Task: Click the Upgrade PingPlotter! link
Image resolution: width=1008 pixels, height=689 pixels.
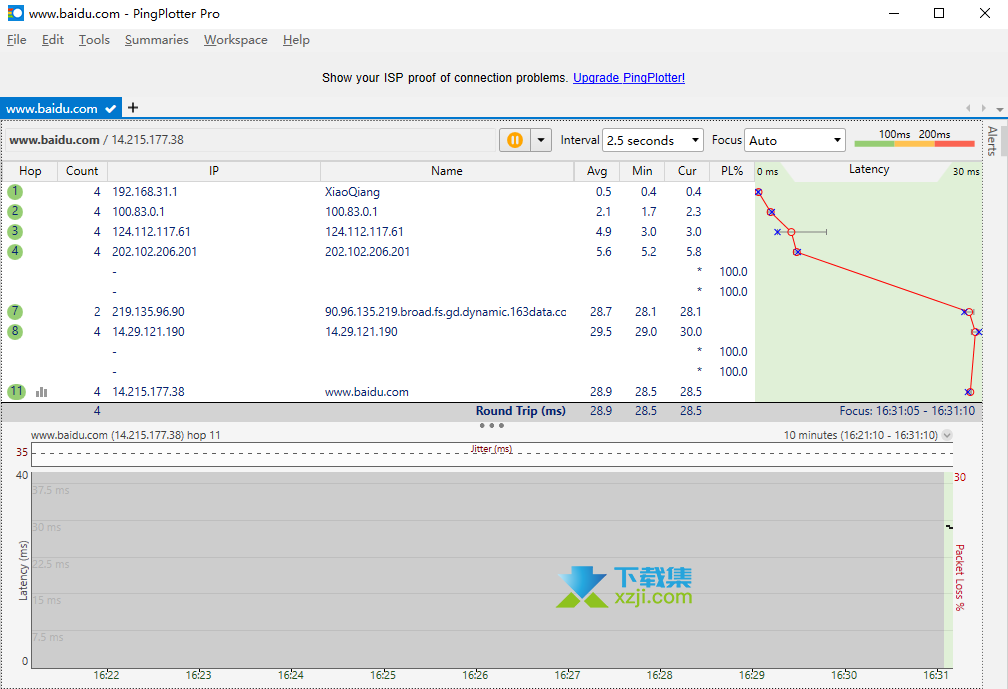Action: click(x=629, y=78)
